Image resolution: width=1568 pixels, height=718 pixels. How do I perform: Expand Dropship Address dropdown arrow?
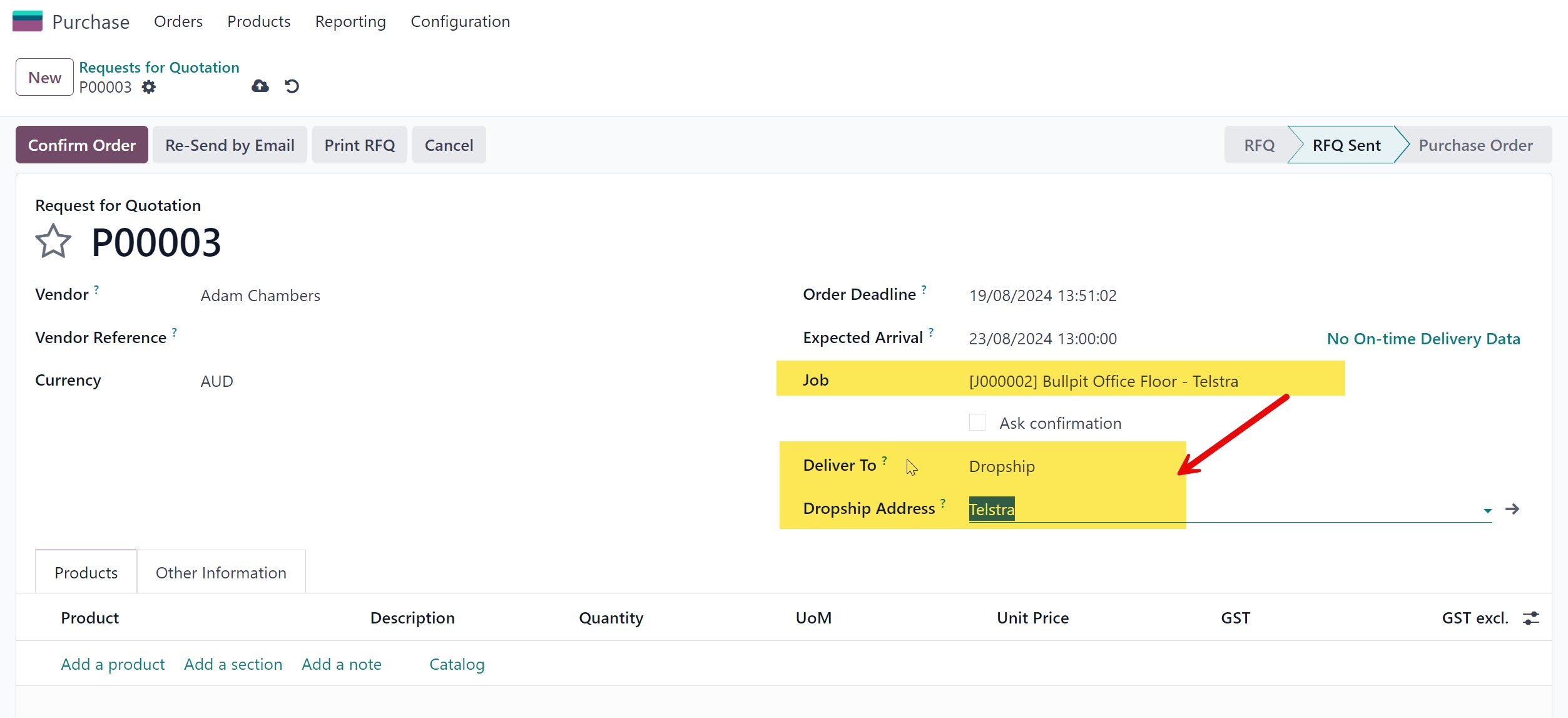pyautogui.click(x=1487, y=511)
